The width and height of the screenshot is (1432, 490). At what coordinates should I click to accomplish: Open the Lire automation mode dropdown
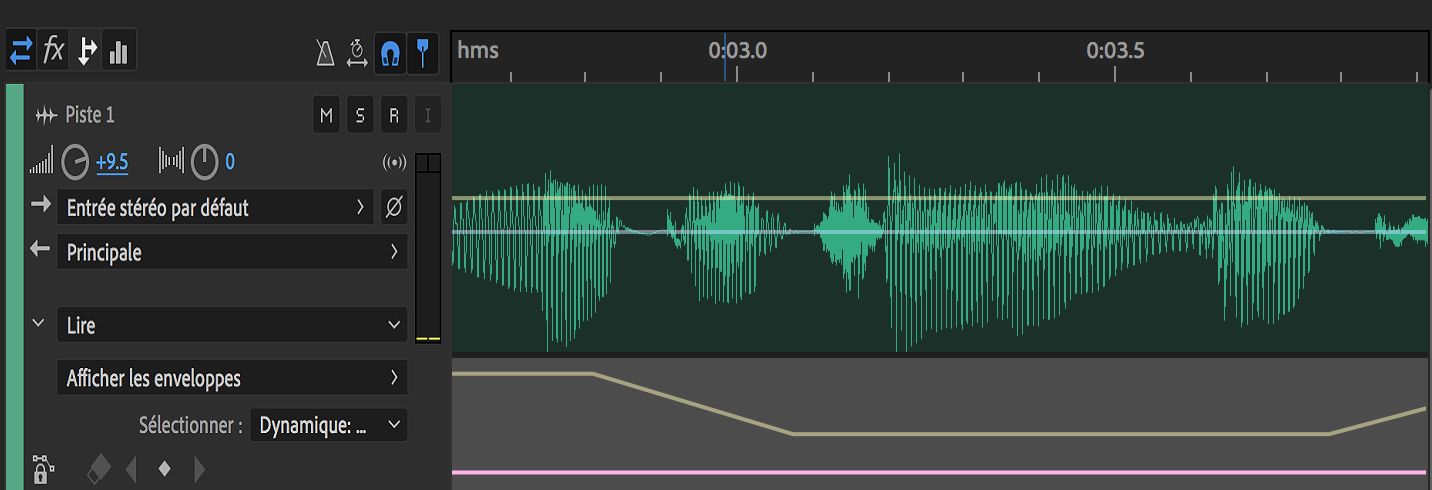[x=232, y=325]
